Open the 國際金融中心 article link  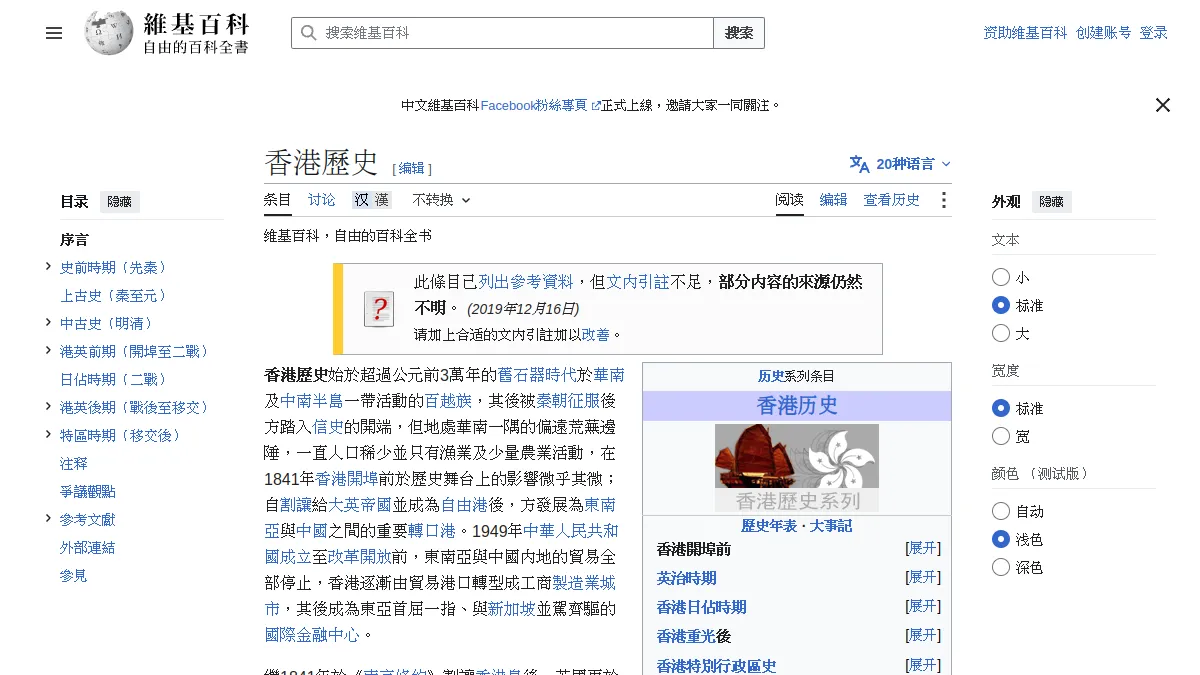312,635
